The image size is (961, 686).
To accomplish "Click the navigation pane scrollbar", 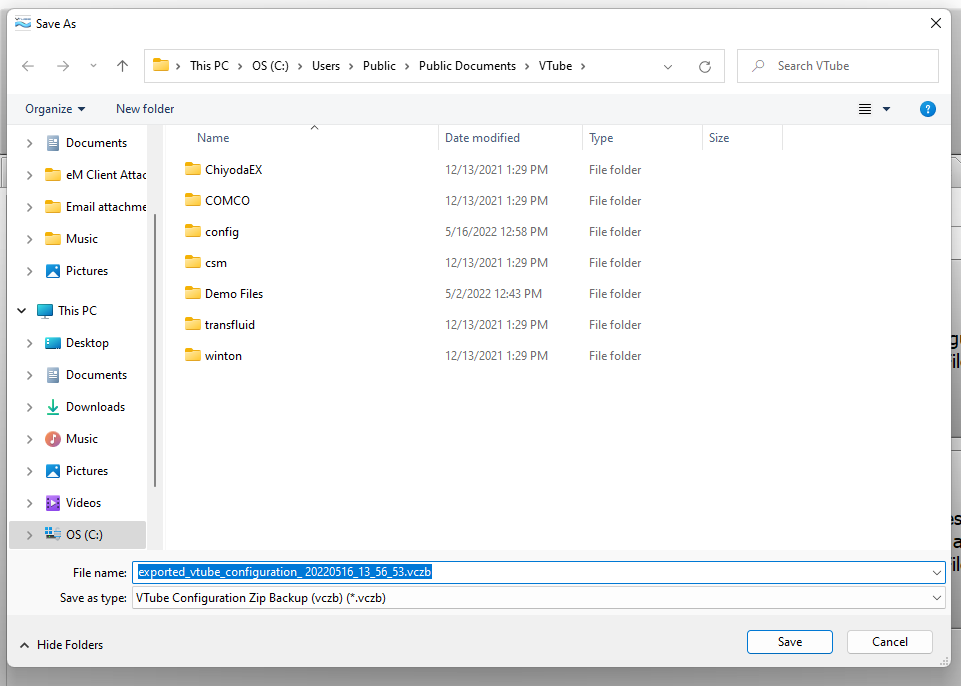I will (154, 350).
